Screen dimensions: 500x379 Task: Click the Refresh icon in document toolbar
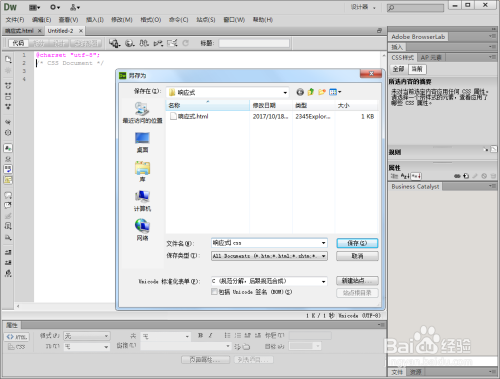[x=186, y=43]
